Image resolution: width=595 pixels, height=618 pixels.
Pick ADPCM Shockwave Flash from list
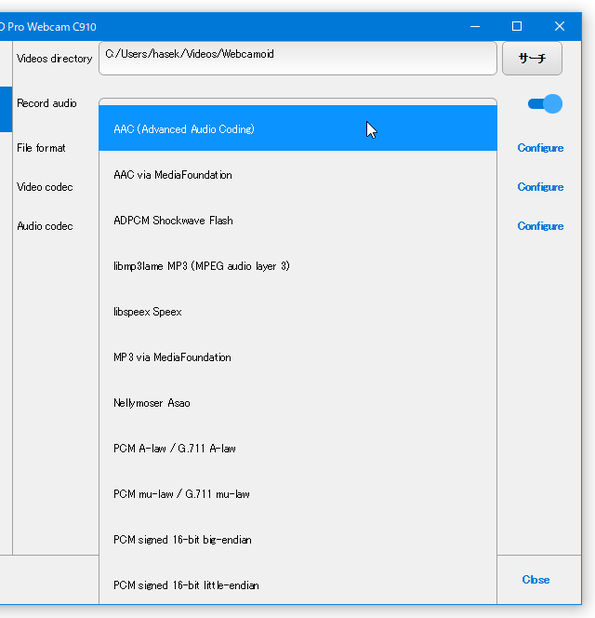pos(298,220)
